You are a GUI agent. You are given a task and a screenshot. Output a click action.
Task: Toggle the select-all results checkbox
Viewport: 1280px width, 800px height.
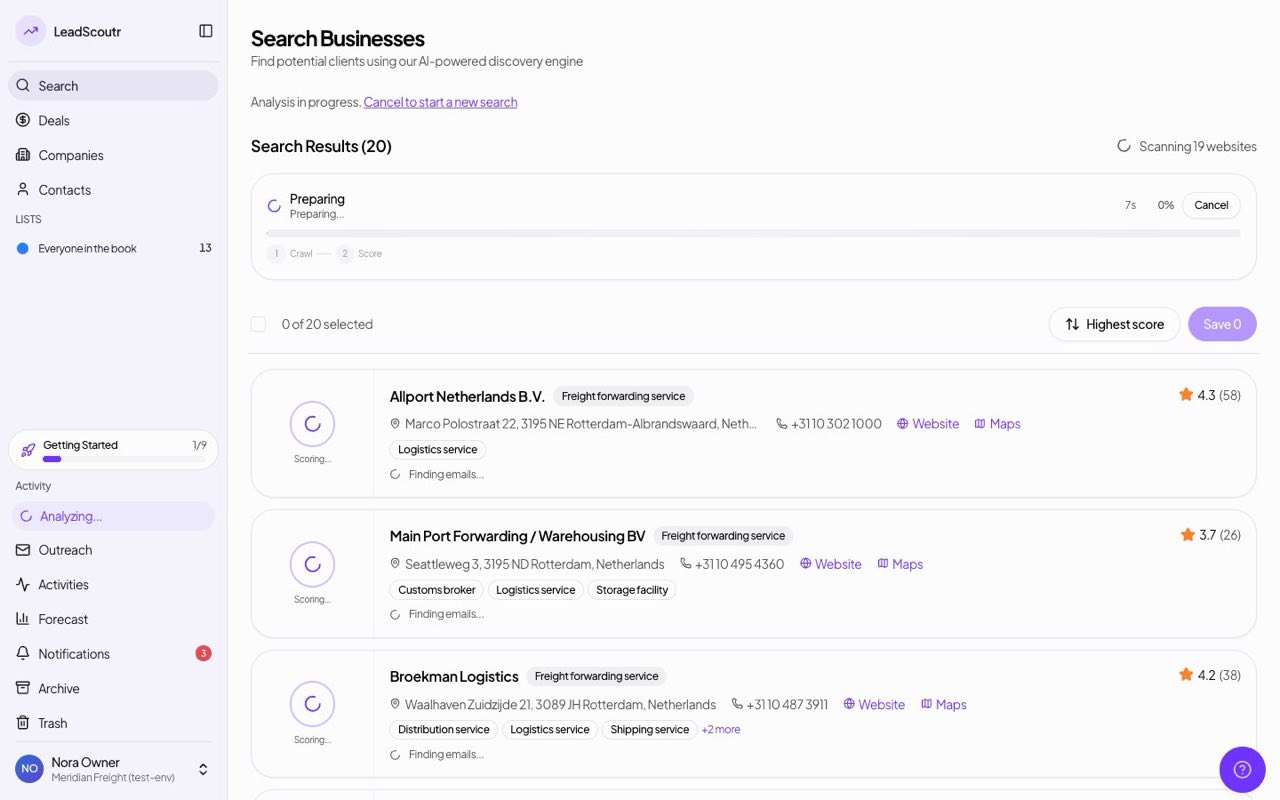(x=258, y=324)
